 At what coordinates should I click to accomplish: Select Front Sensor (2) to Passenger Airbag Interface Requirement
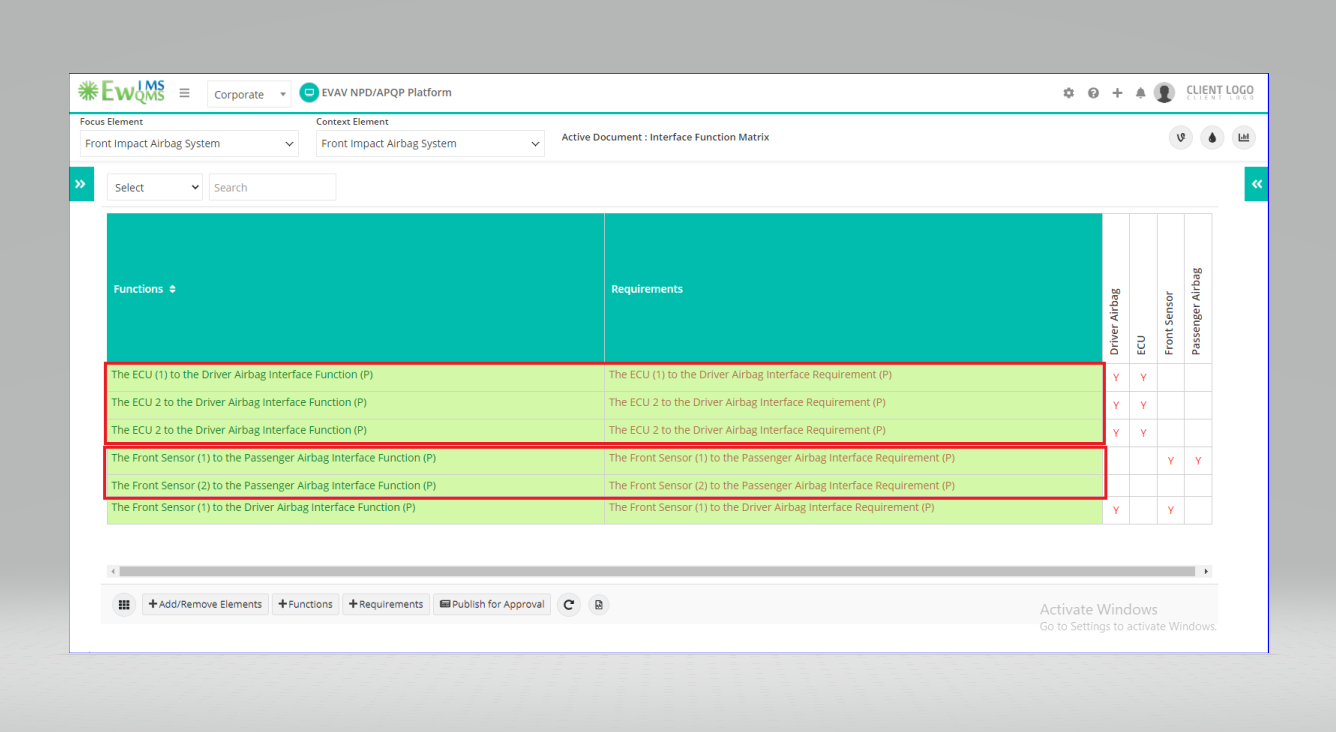point(782,486)
